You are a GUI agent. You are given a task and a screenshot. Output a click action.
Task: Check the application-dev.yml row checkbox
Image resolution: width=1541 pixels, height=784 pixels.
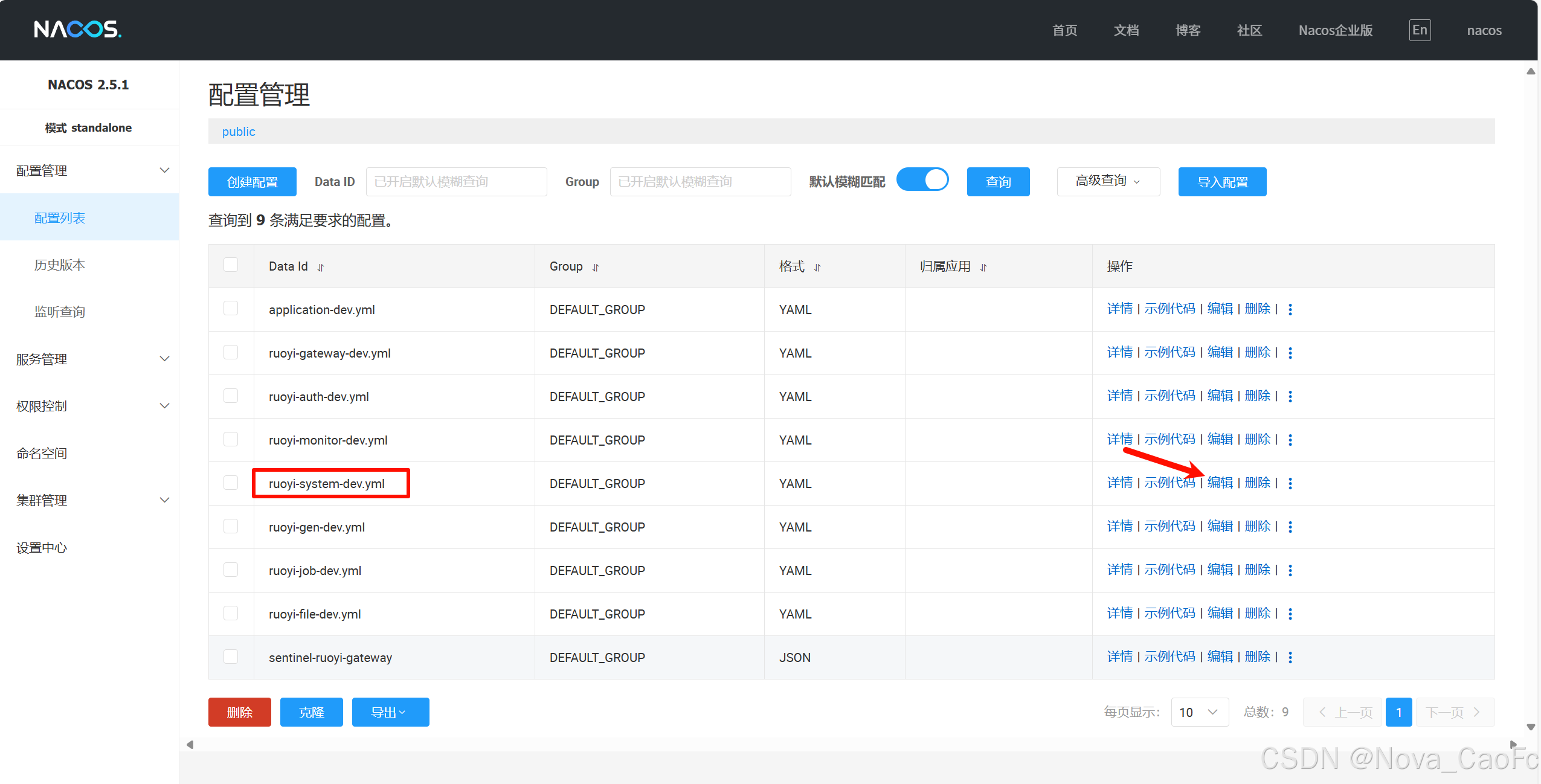pos(231,308)
